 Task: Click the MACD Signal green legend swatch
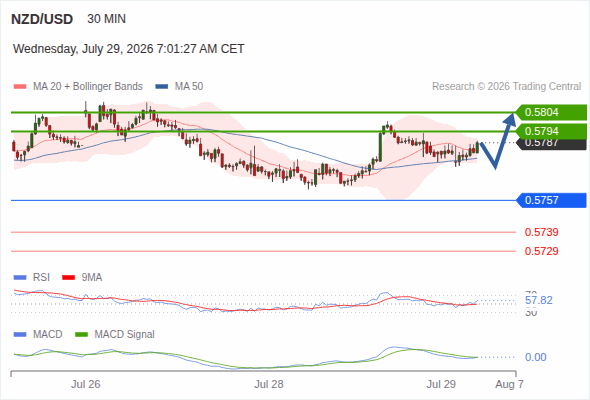click(x=81, y=335)
